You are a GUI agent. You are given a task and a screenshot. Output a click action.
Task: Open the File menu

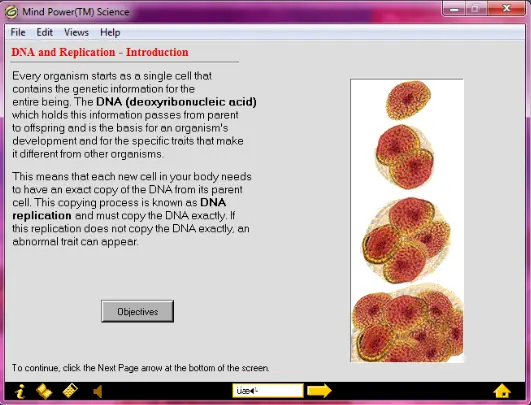click(x=18, y=33)
